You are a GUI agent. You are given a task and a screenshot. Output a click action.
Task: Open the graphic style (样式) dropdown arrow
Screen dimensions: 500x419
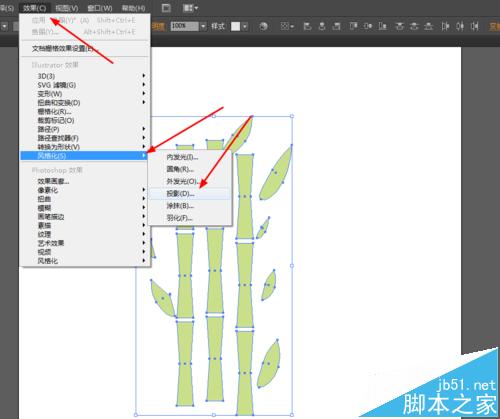pos(245,26)
